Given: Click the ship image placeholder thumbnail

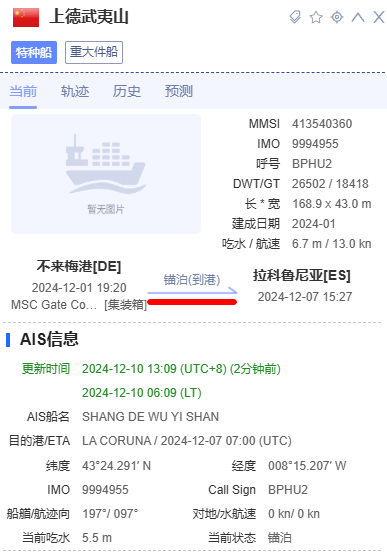Looking at the screenshot, I should 106,174.
